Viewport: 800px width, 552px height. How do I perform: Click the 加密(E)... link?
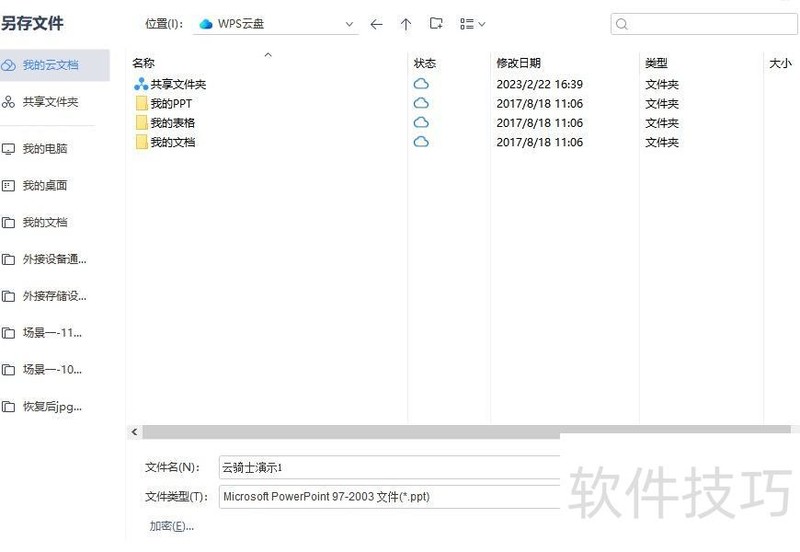(171, 526)
